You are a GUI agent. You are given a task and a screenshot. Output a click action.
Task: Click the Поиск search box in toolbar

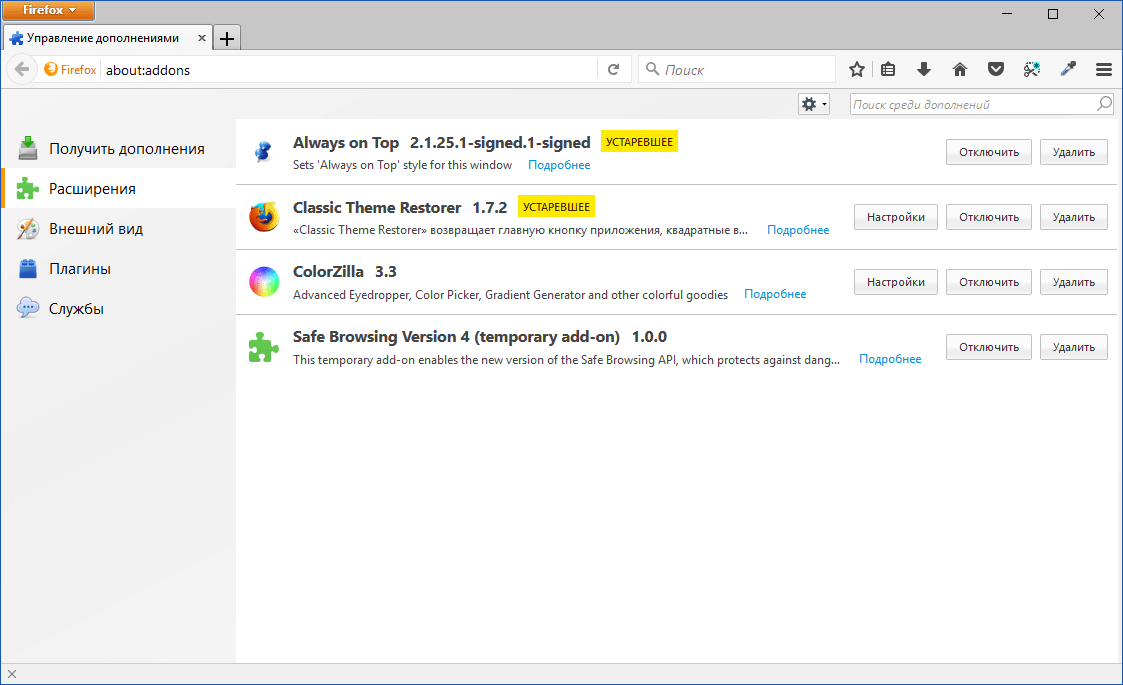tap(736, 70)
